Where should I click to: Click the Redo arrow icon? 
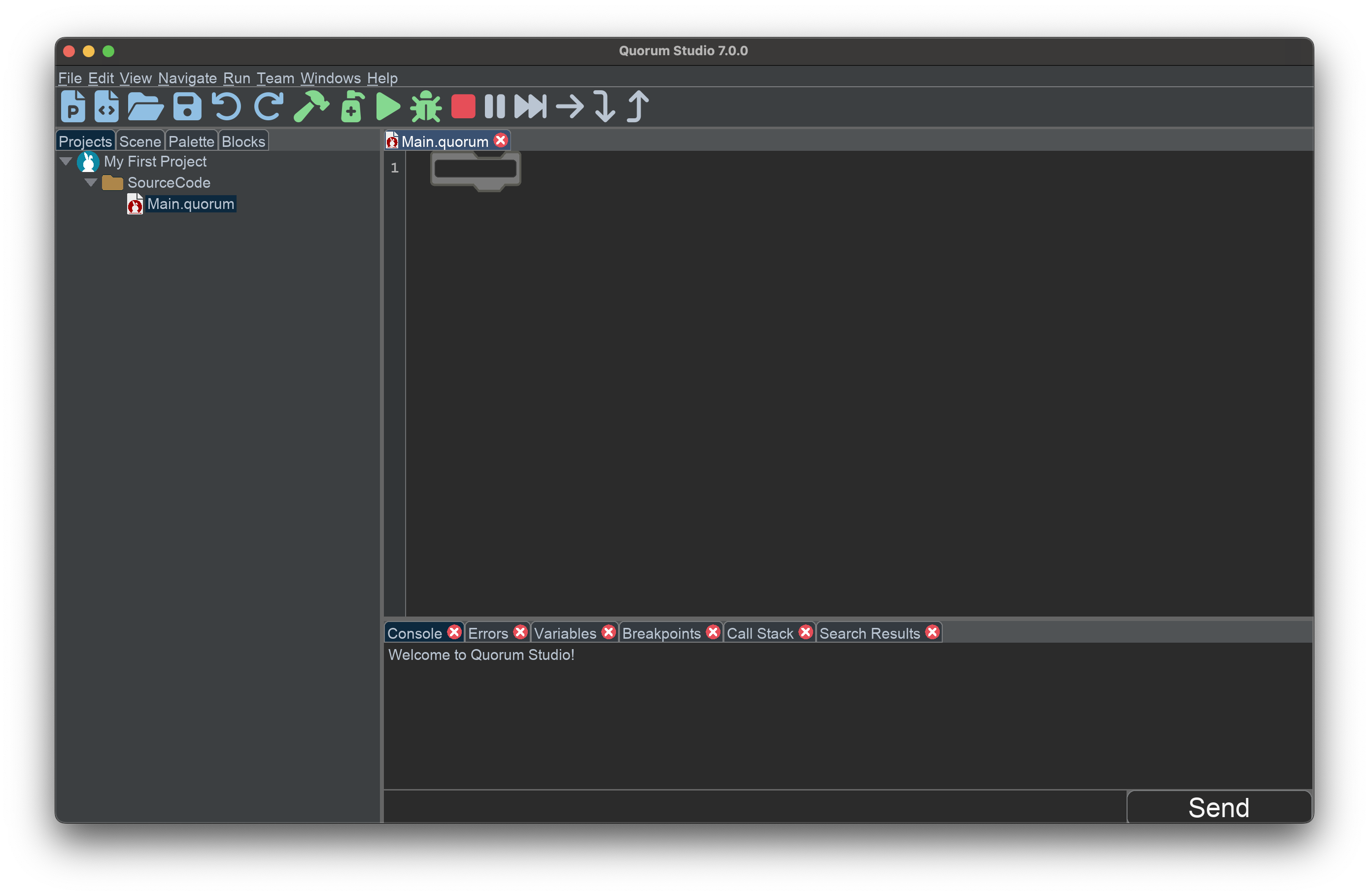coord(269,106)
